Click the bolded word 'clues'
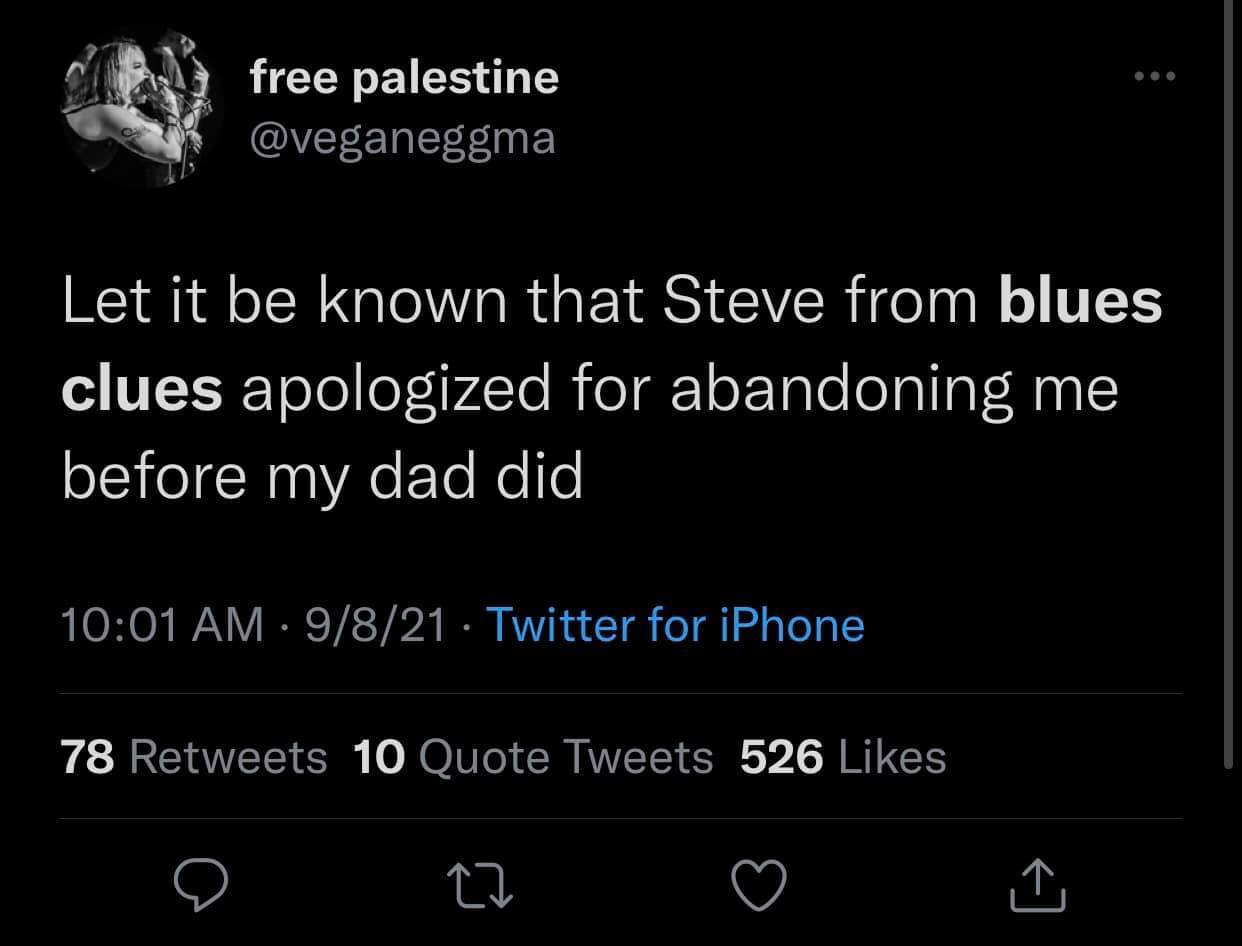1242x946 pixels. coord(141,388)
